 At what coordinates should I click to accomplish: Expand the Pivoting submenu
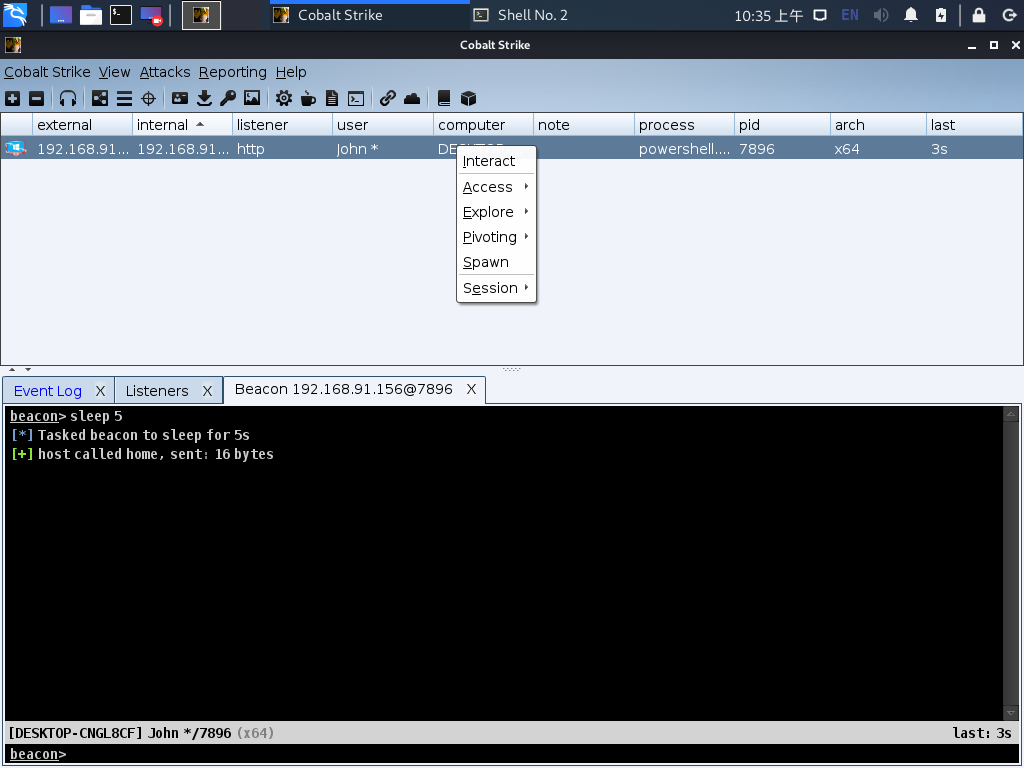491,237
